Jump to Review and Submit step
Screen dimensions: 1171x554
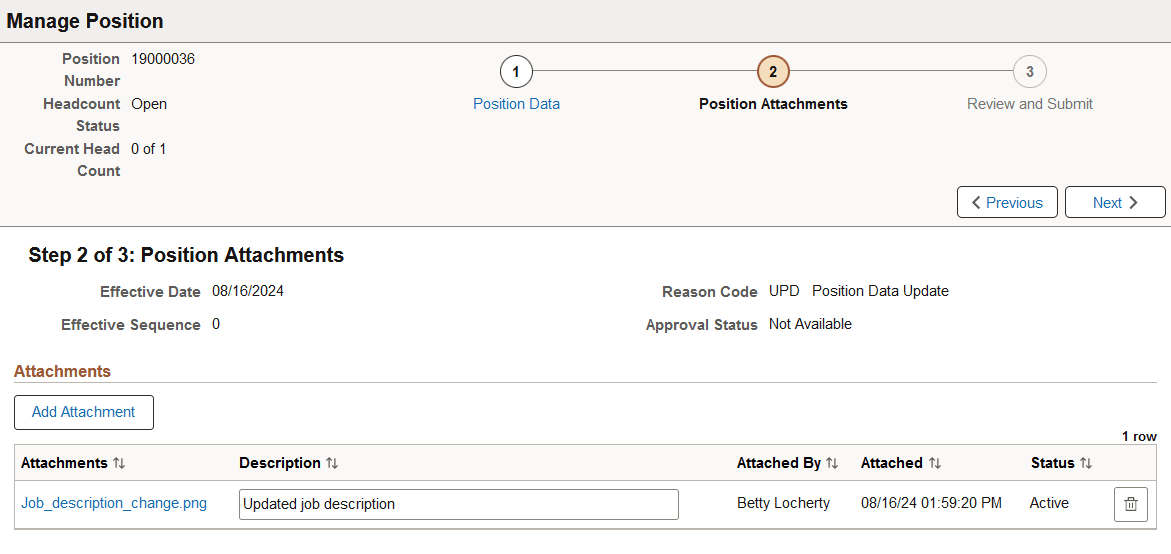(x=1029, y=104)
